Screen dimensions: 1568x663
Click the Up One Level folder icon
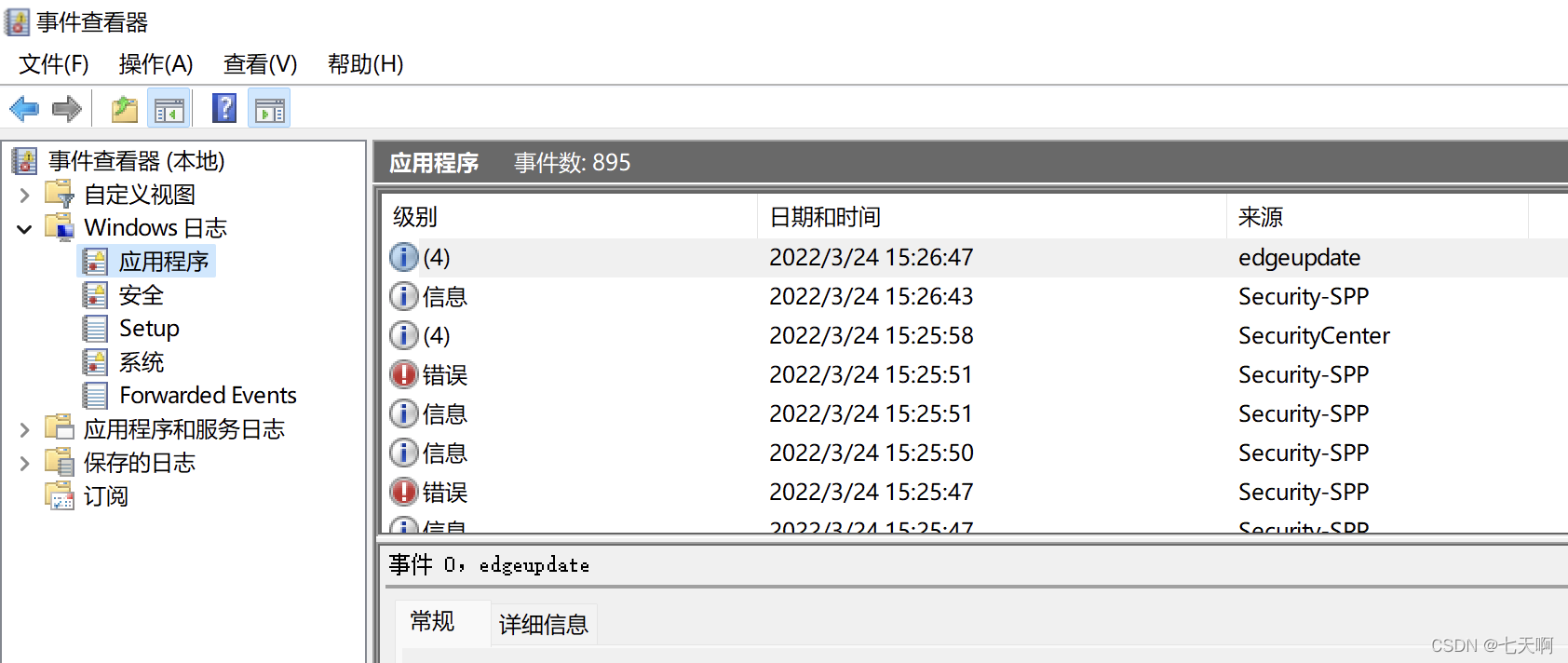(124, 109)
